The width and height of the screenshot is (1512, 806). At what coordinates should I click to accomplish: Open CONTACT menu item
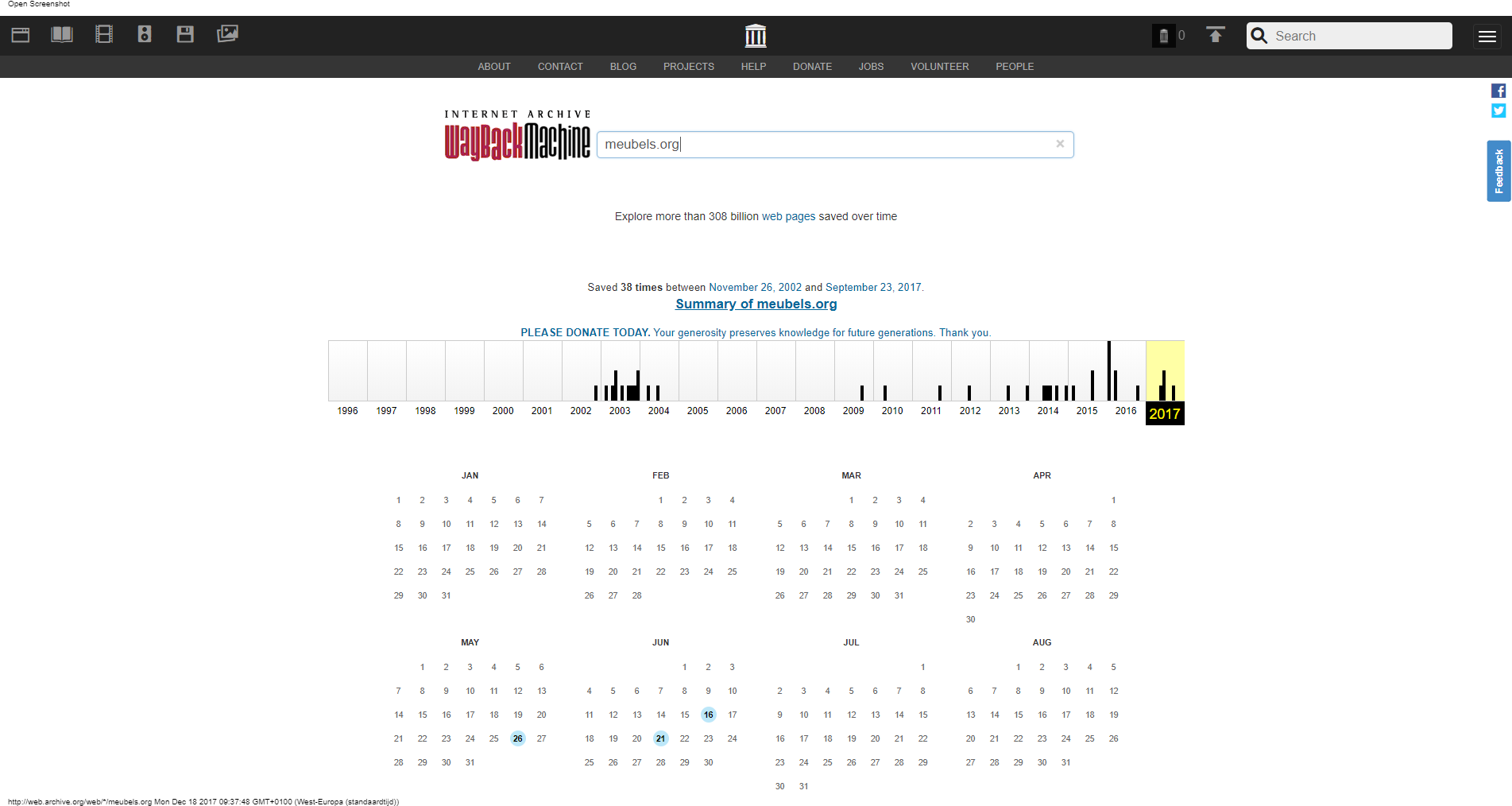[560, 67]
